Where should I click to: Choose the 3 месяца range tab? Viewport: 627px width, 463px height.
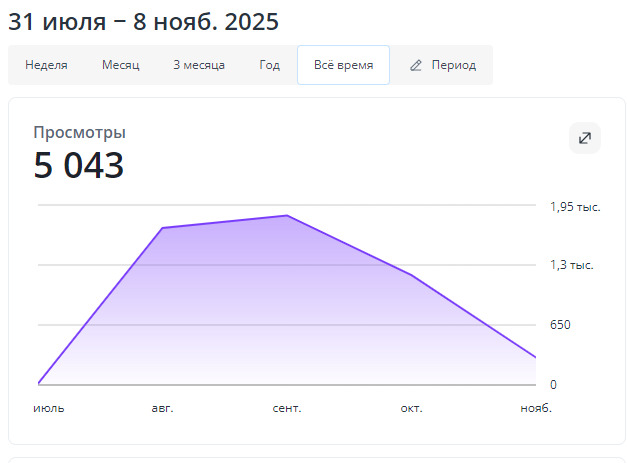point(199,66)
